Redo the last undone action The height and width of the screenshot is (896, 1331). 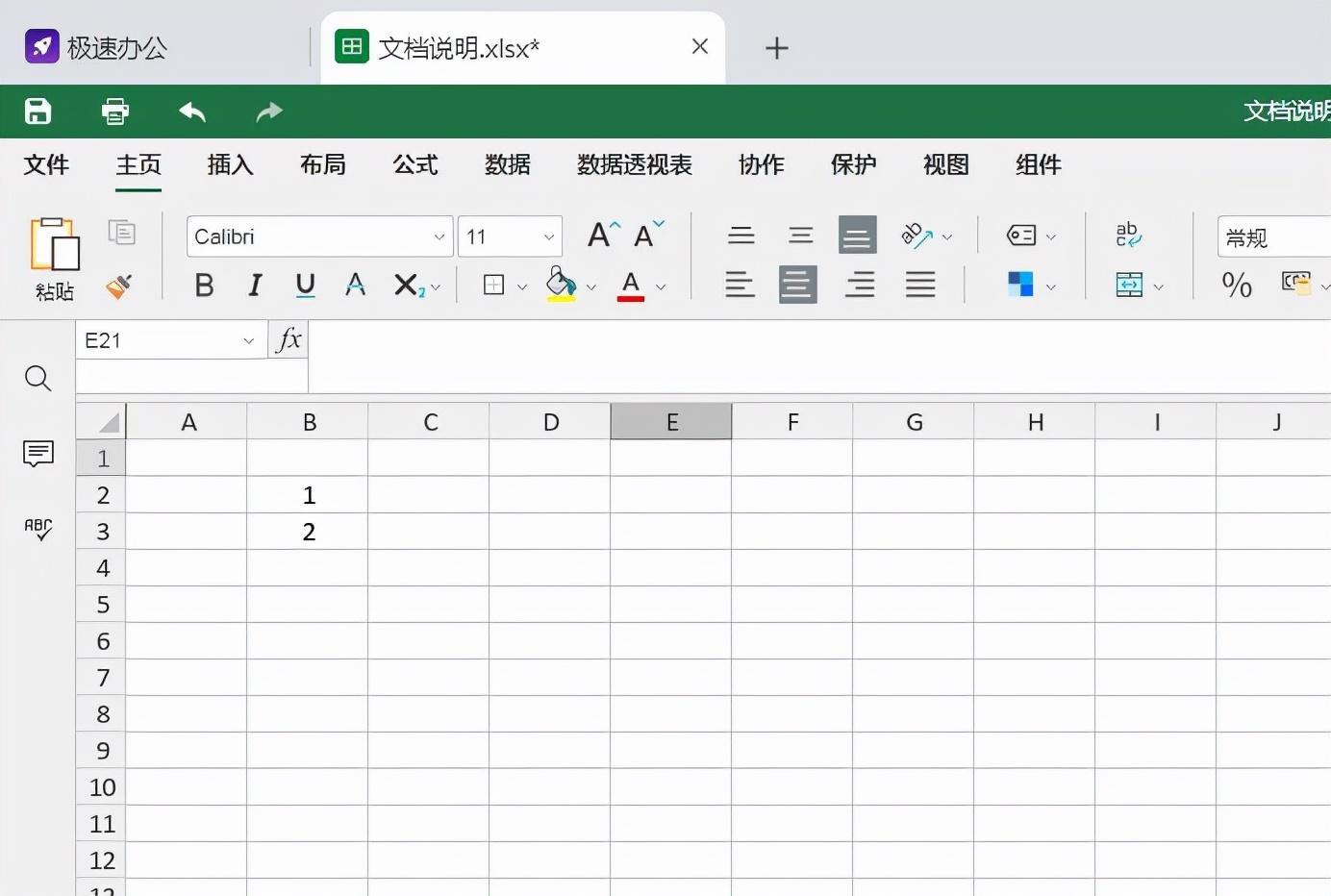tap(269, 112)
